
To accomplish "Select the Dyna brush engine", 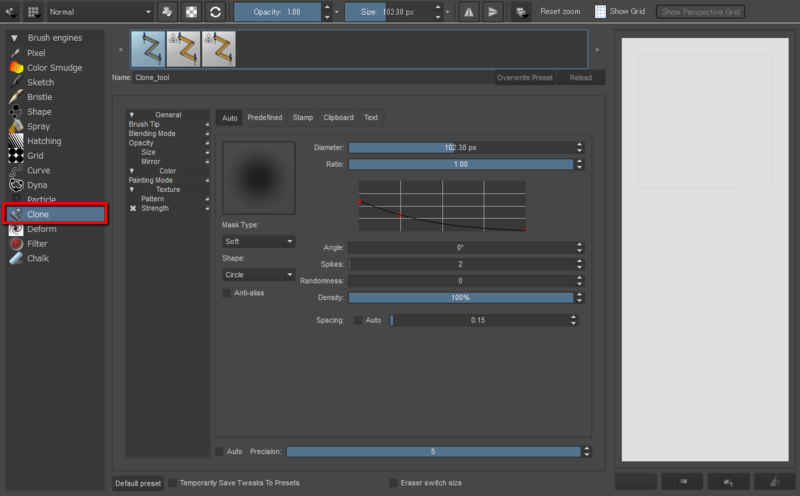I will (37, 185).
